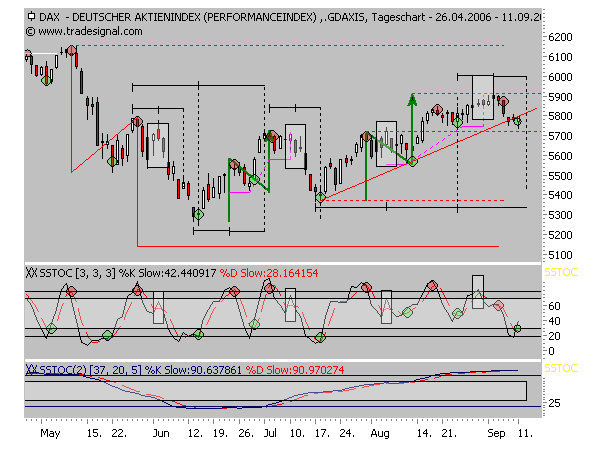The height and width of the screenshot is (450, 600).
Task: Select the Aug label on the date axis
Action: click(380, 433)
